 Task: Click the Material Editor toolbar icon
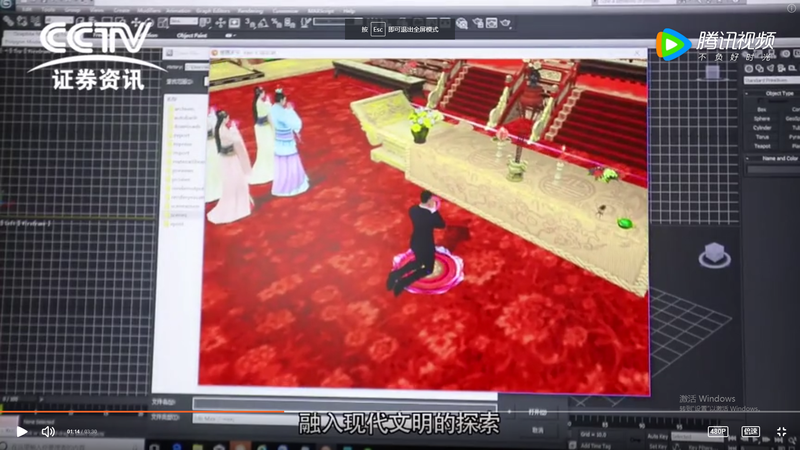(462, 23)
